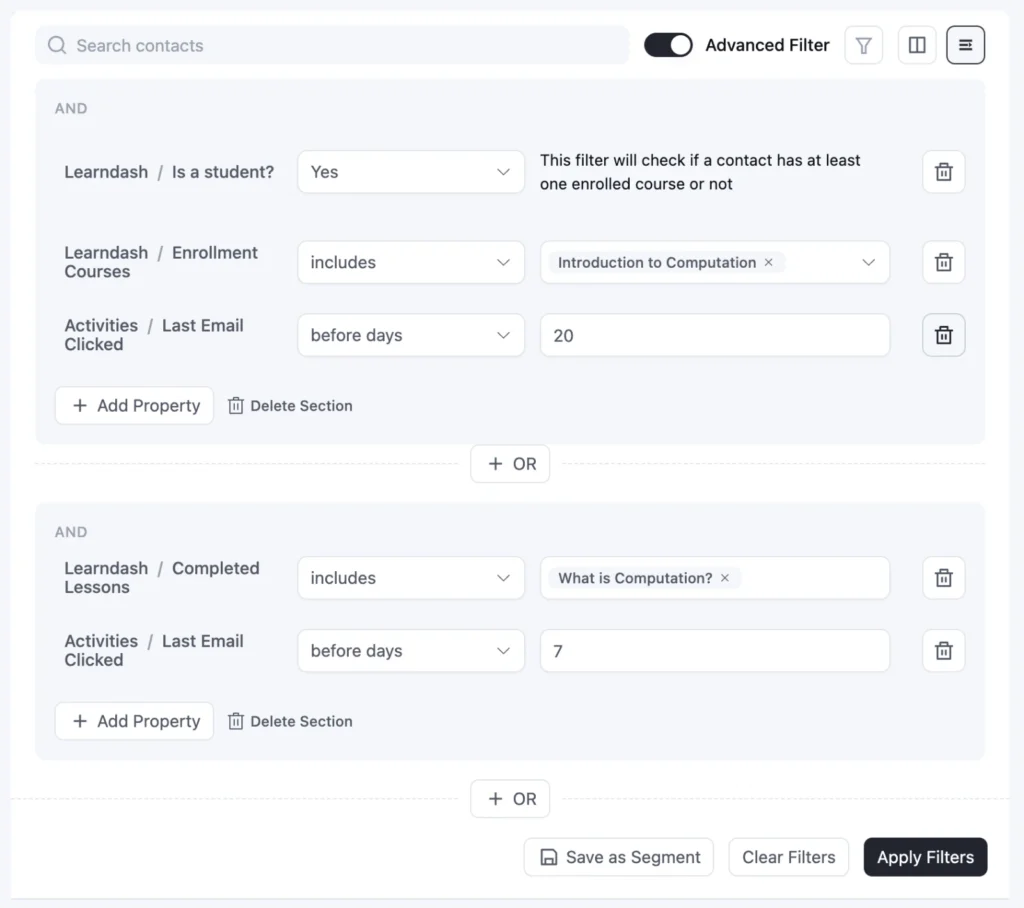Save the filters as a Segment
1024x908 pixels.
pyautogui.click(x=618, y=857)
